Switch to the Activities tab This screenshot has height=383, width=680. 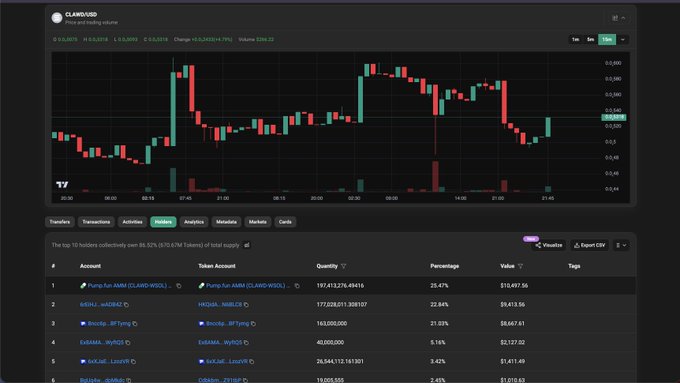132,222
